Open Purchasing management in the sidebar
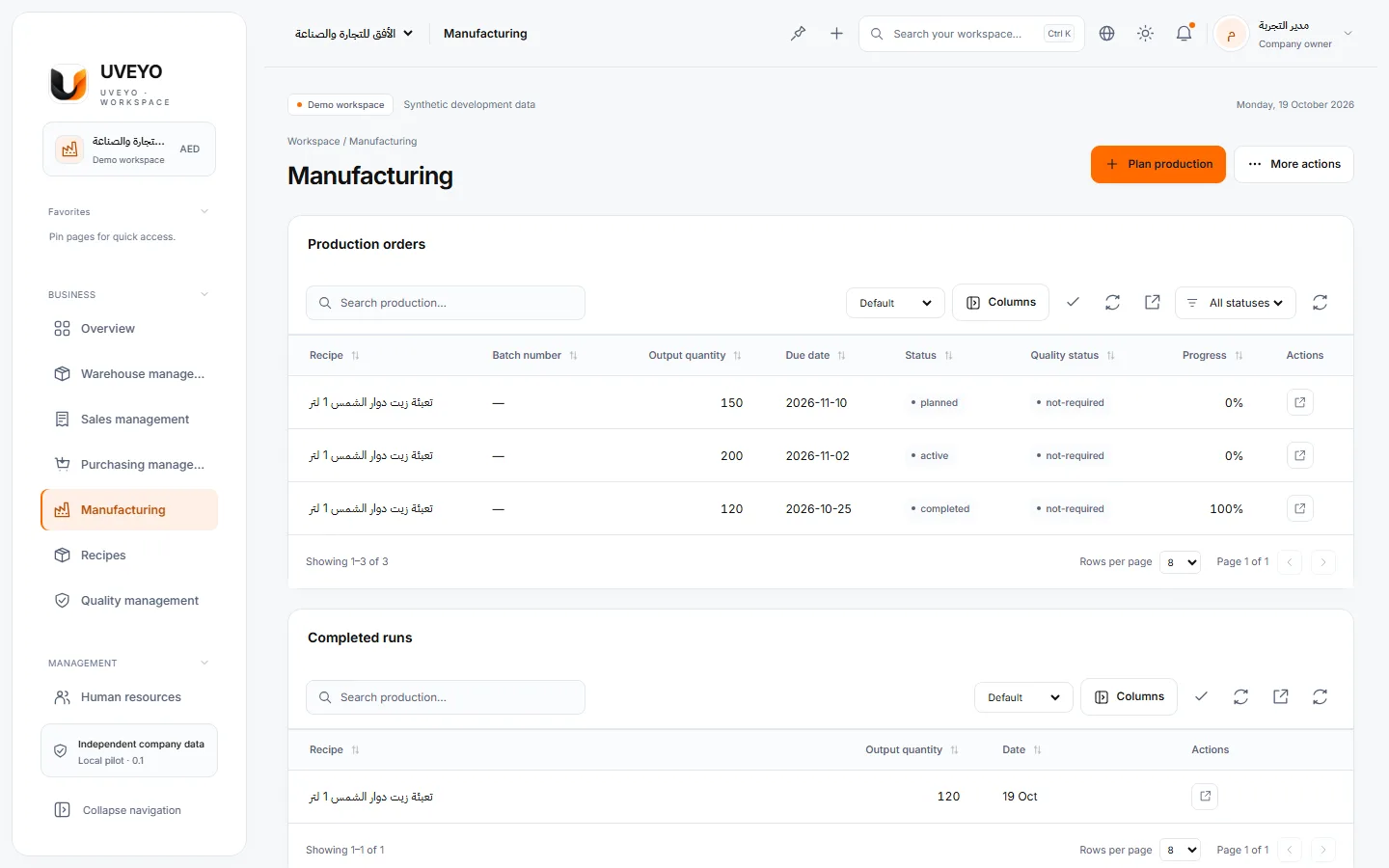Screen dimensions: 1389x868 [129, 465]
